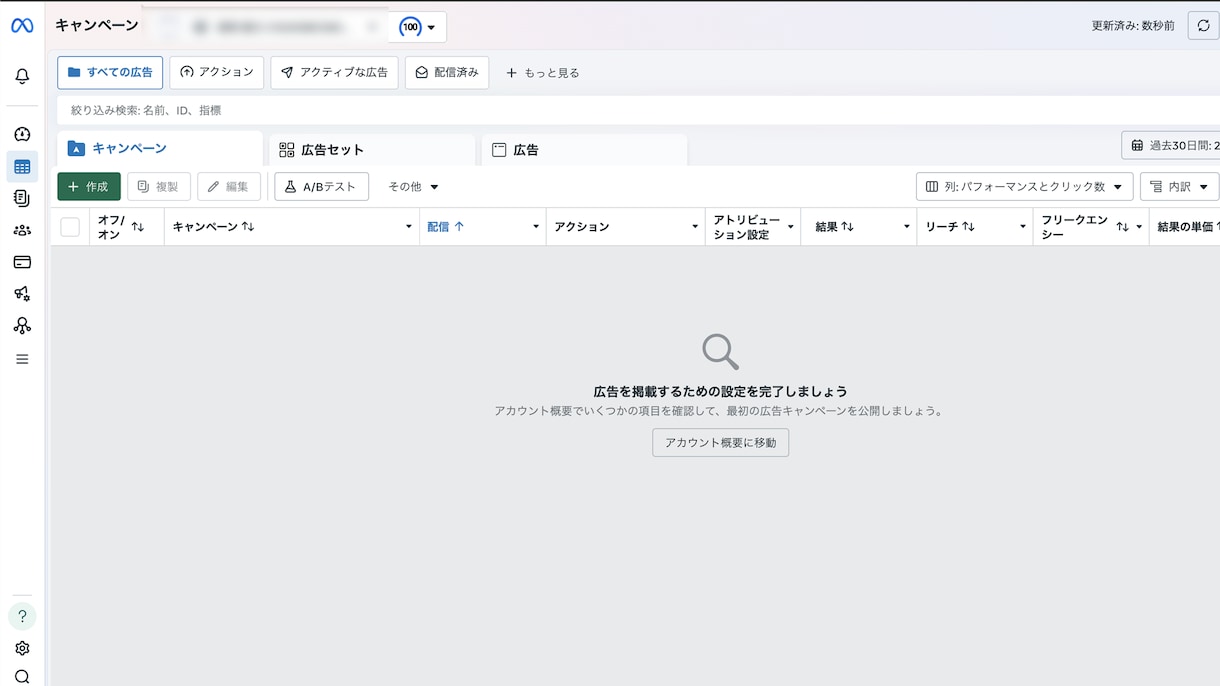Select the アクション filter
The height and width of the screenshot is (686, 1220).
click(x=216, y=73)
